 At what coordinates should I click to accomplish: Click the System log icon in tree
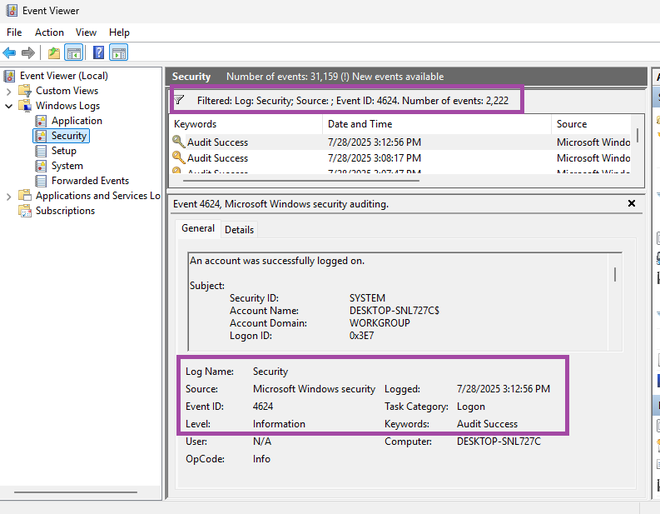click(41, 166)
